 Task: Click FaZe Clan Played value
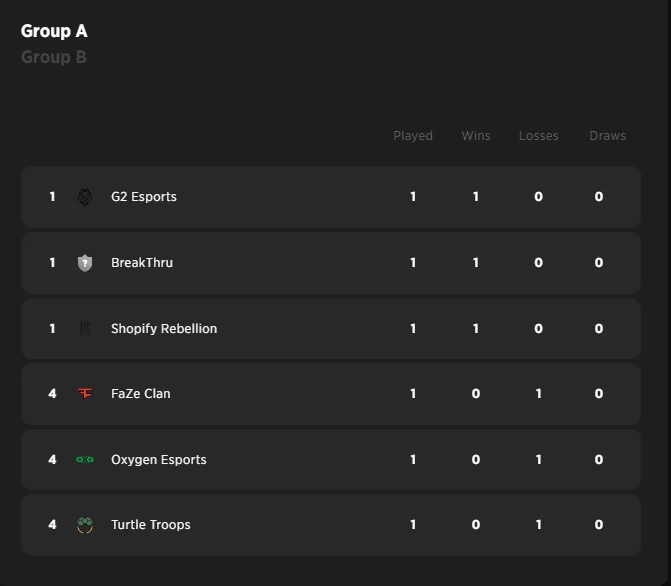413,393
